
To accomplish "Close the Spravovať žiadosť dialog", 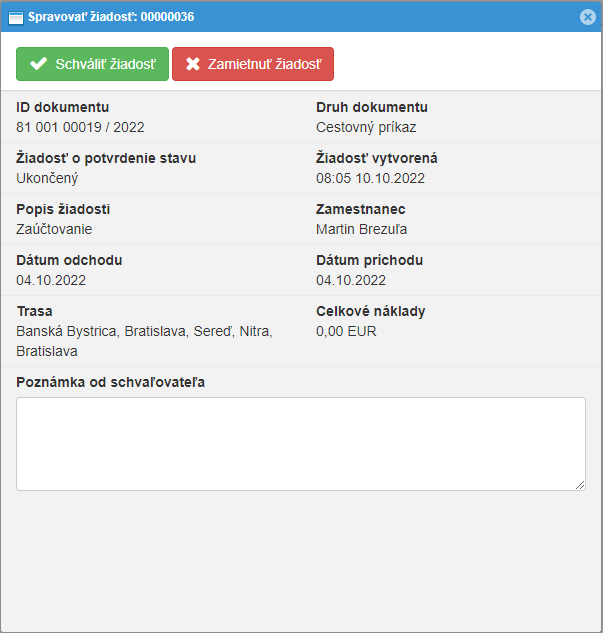I will [x=588, y=16].
